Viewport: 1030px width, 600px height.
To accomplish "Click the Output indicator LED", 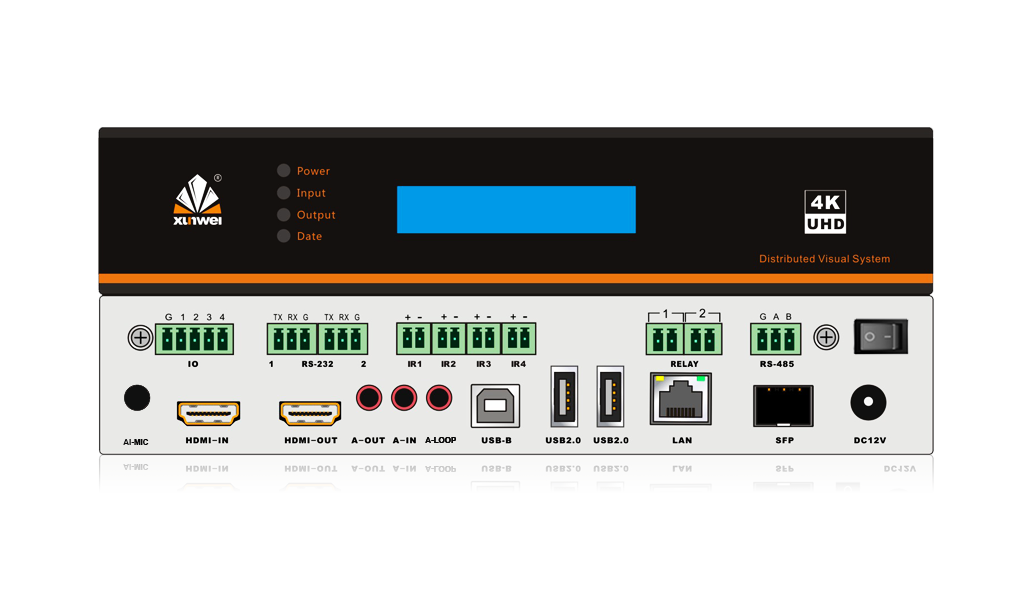I will [x=284, y=215].
